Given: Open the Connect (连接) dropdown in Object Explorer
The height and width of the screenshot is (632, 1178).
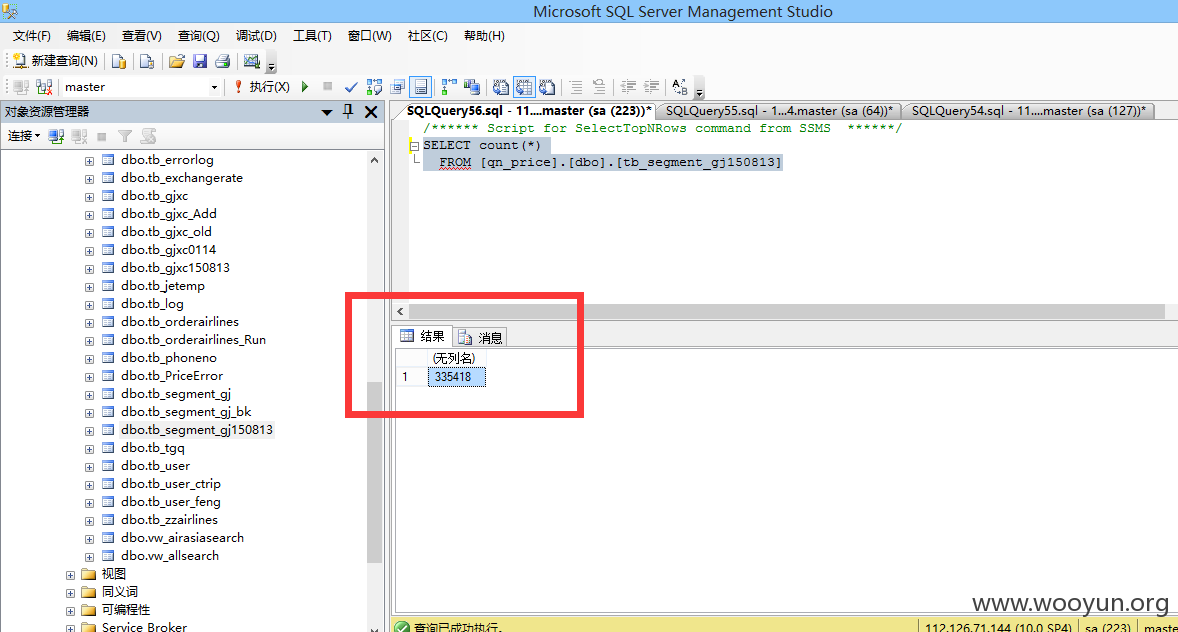Looking at the screenshot, I should (x=24, y=136).
